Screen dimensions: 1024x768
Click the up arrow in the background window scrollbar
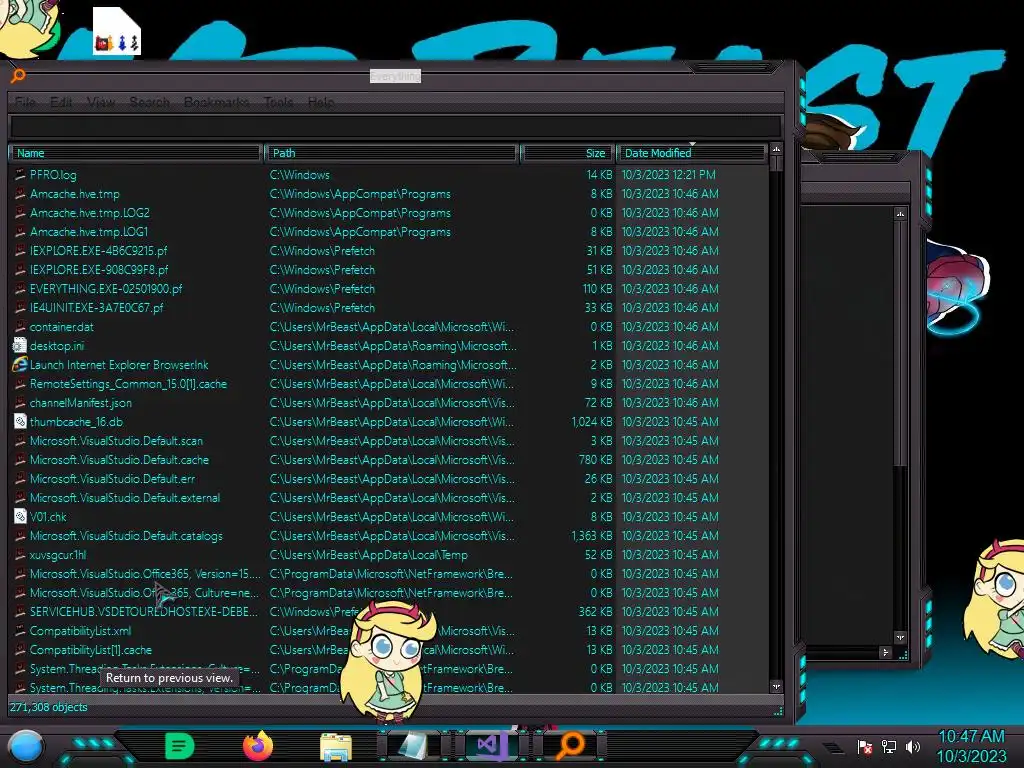click(900, 214)
